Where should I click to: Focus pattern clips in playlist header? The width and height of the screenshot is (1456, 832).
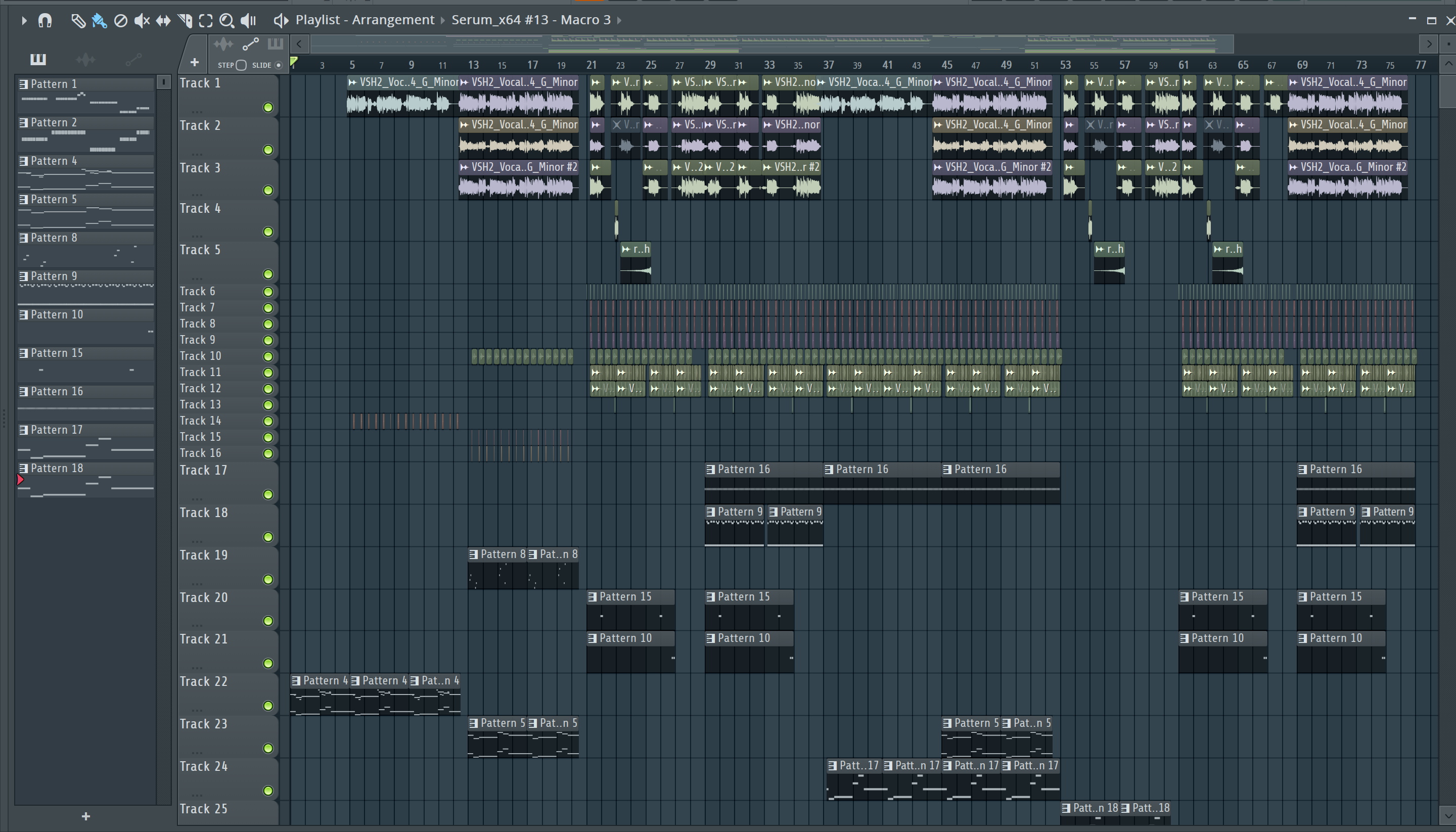276,44
